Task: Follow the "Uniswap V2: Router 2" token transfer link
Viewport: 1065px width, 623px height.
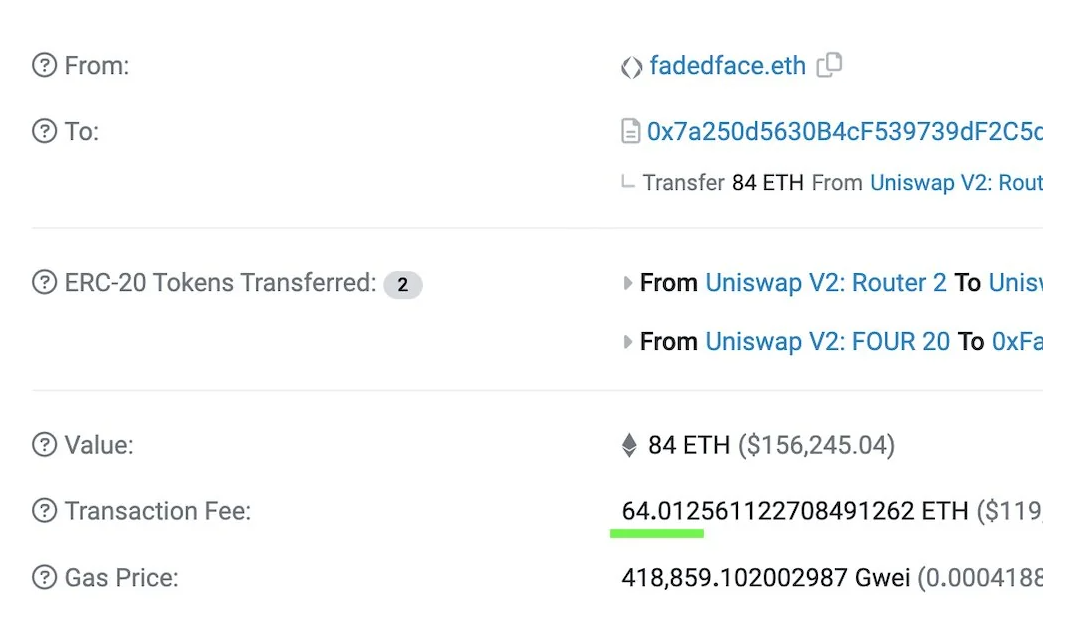Action: click(825, 283)
